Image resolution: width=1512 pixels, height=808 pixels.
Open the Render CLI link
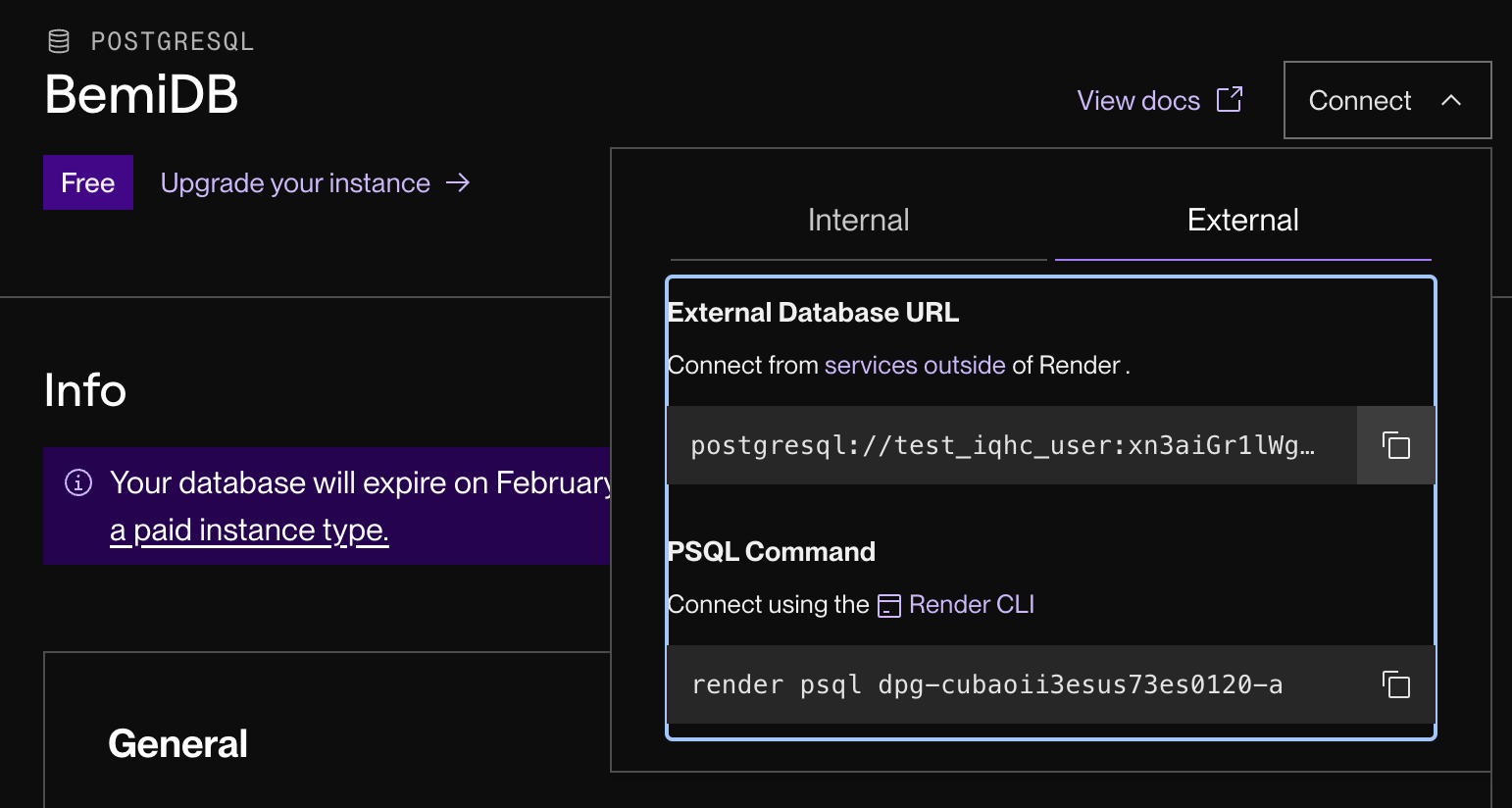tap(971, 605)
